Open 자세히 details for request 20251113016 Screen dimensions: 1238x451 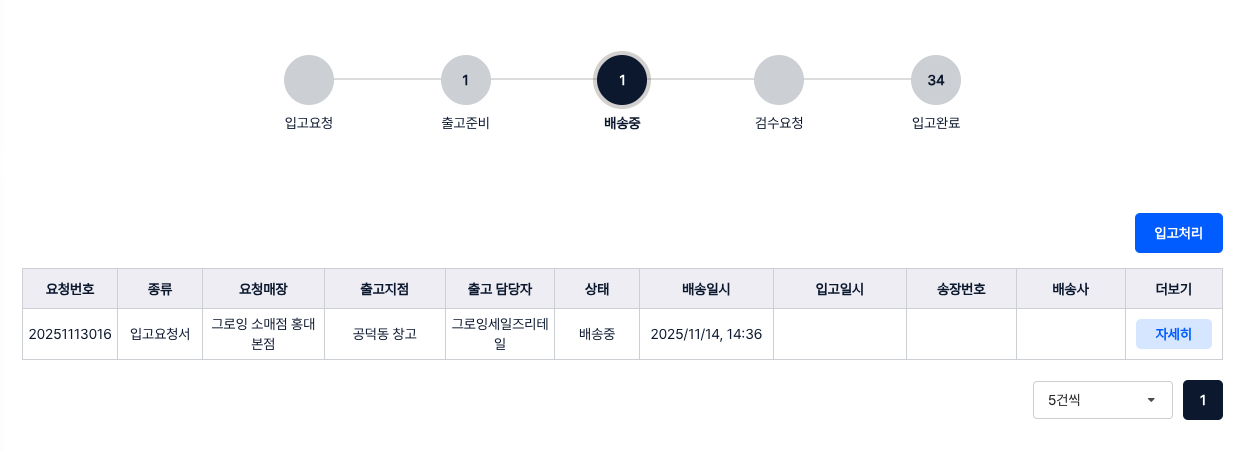click(1173, 334)
